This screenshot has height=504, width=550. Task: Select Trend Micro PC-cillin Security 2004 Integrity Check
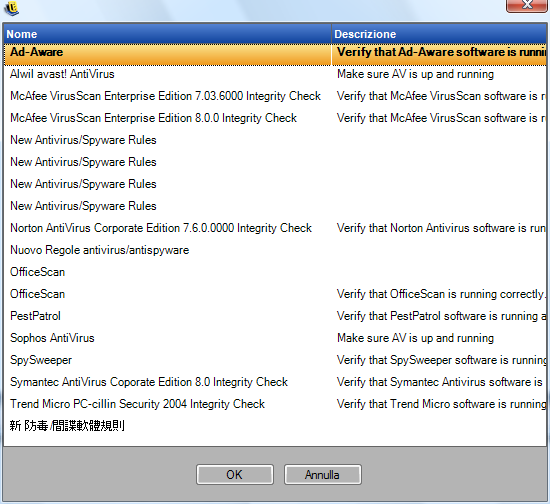point(137,404)
